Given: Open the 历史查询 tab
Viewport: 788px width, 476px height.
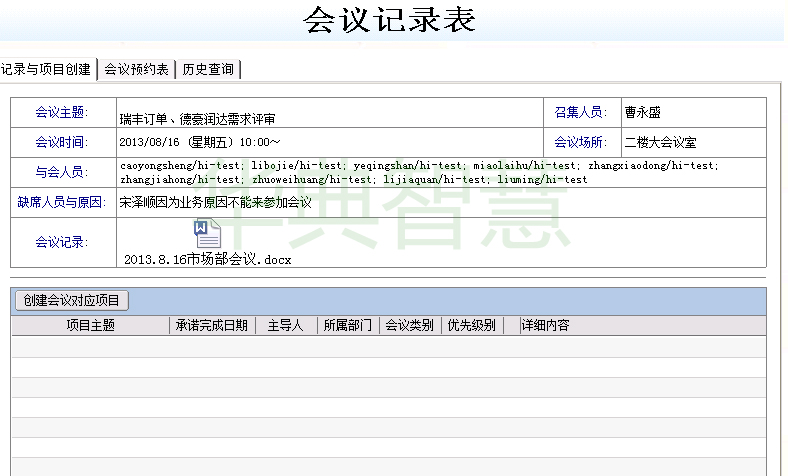Looking at the screenshot, I should coord(209,69).
